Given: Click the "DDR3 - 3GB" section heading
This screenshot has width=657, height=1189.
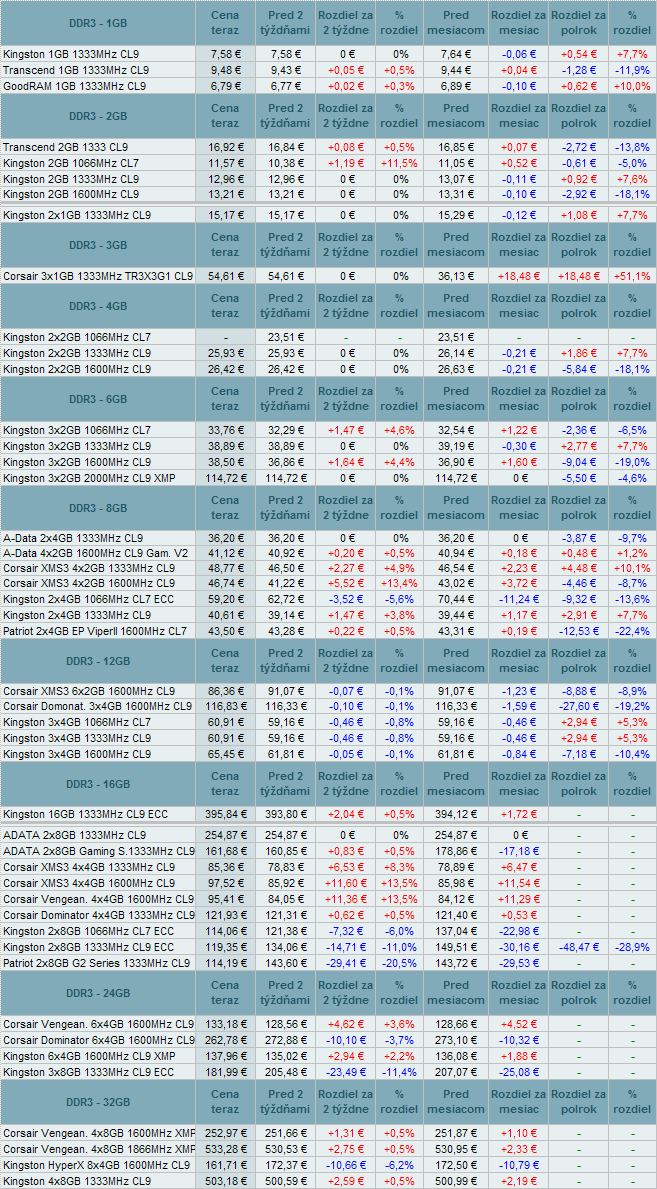Looking at the screenshot, I should tap(98, 246).
